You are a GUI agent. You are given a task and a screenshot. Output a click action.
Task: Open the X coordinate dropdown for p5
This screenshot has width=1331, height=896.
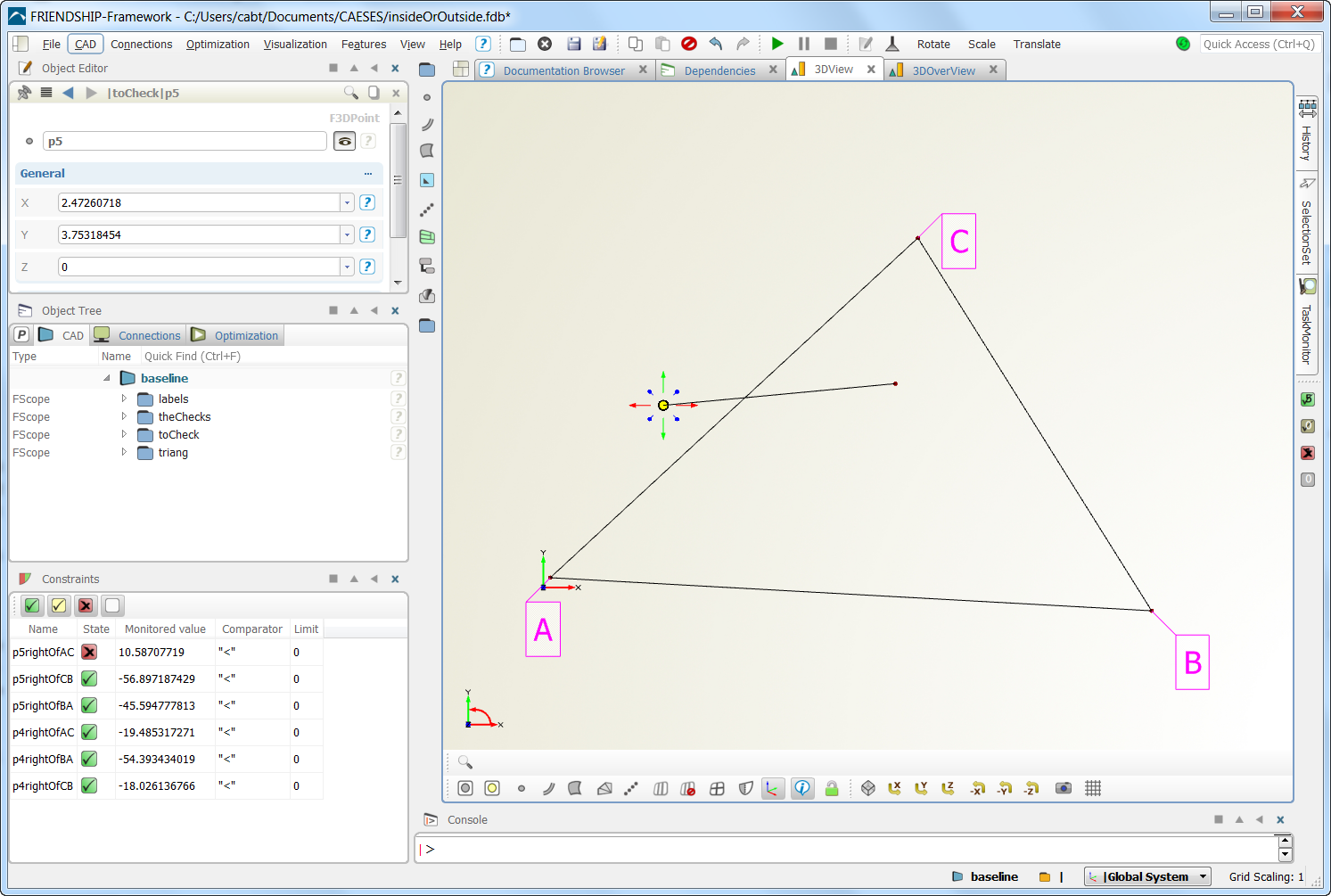[347, 202]
